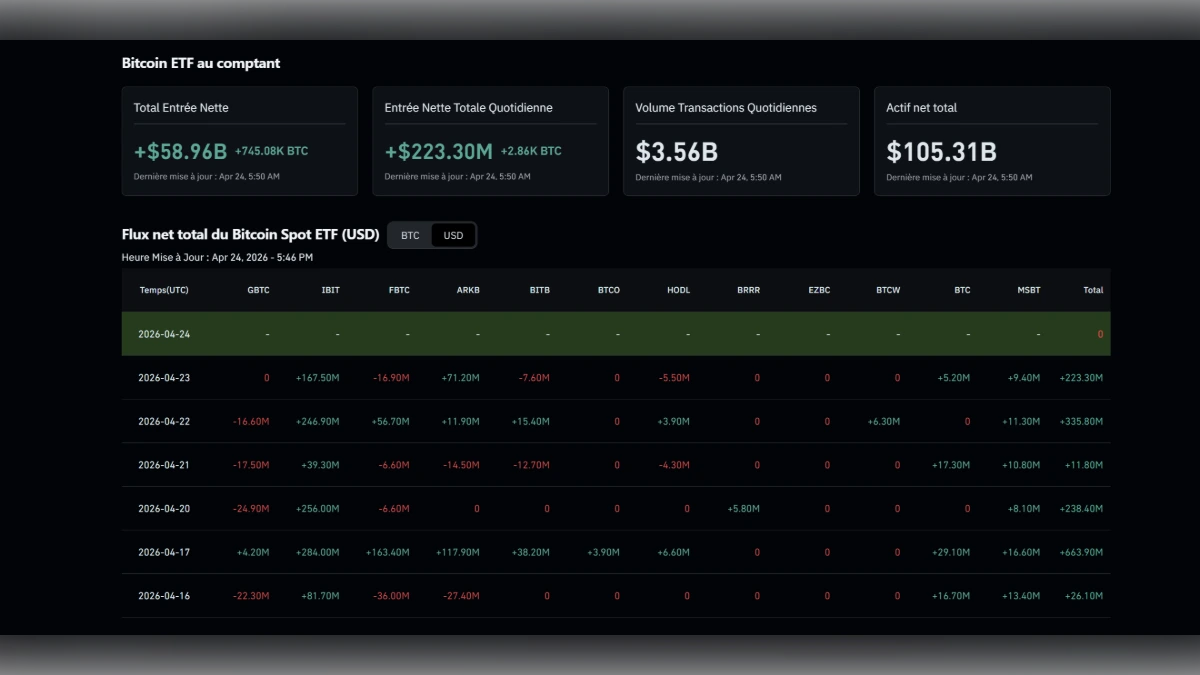
Task: Select USD in the currency switcher
Action: coord(452,235)
